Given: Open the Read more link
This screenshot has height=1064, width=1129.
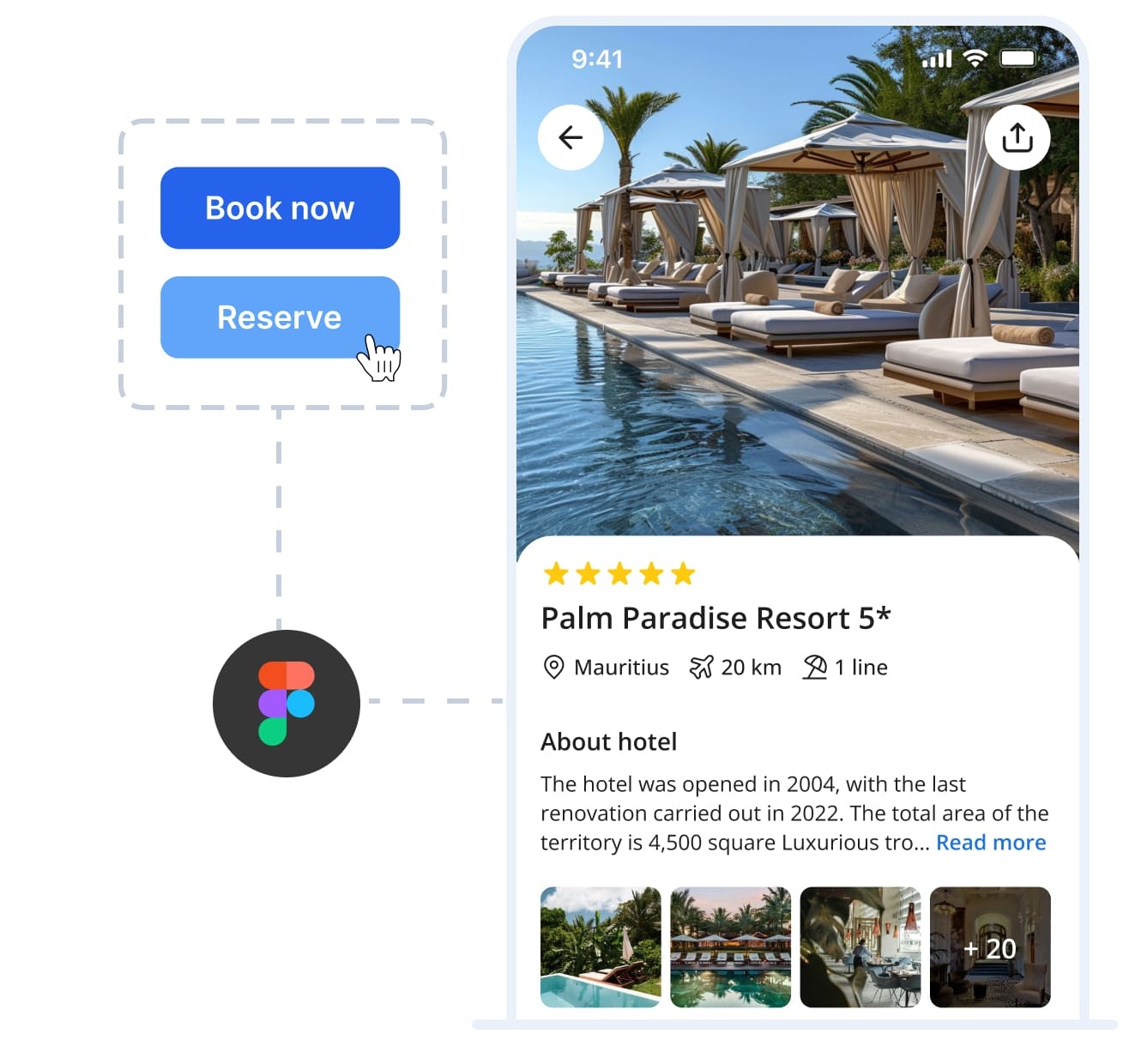Looking at the screenshot, I should (x=991, y=843).
